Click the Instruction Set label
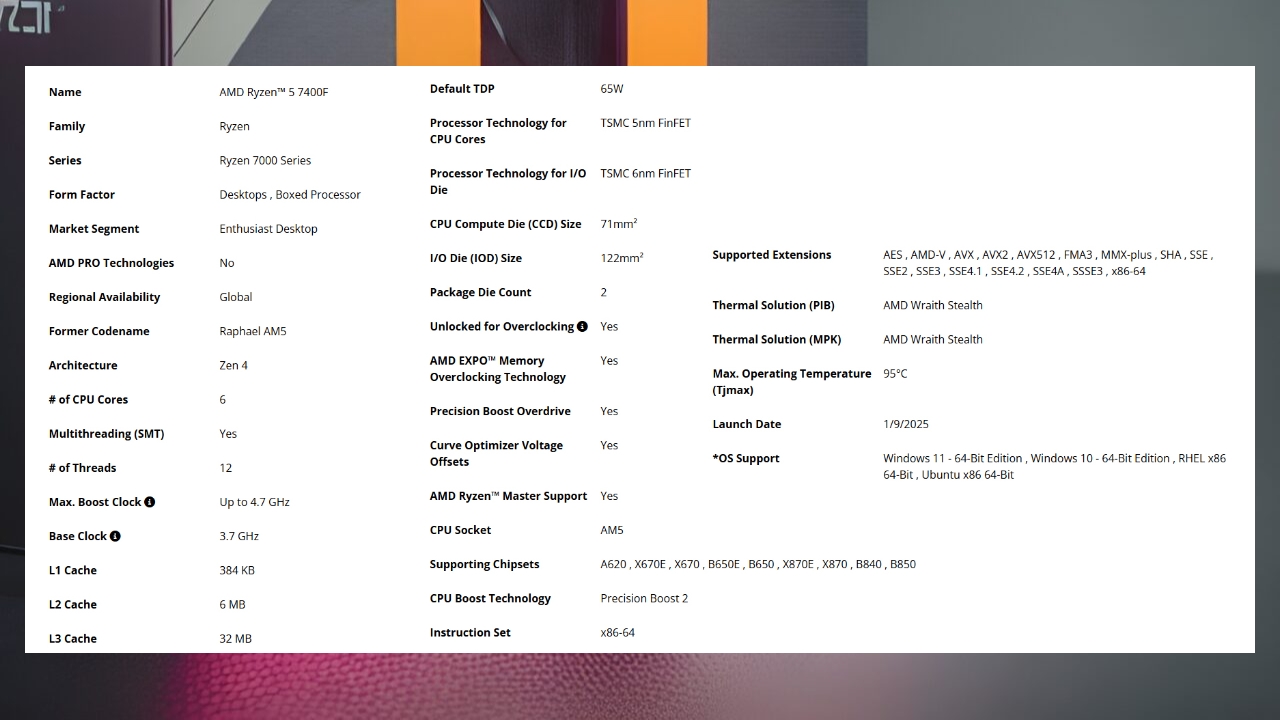Image resolution: width=1280 pixels, height=720 pixels. pyautogui.click(x=470, y=632)
